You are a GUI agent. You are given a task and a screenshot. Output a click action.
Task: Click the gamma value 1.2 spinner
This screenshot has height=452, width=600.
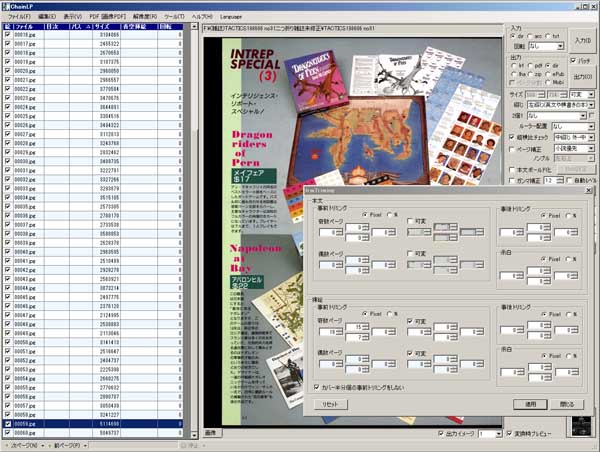pyautogui.click(x=553, y=180)
